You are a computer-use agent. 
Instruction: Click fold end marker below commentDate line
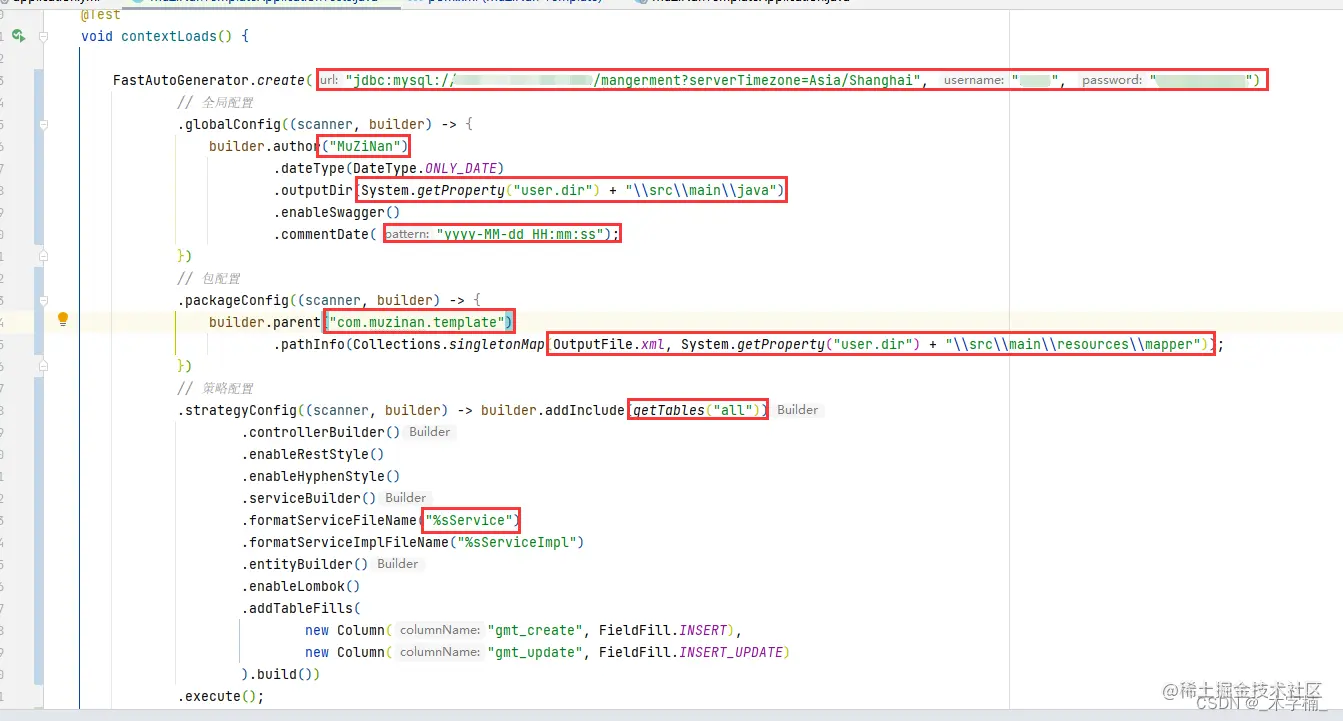click(43, 256)
